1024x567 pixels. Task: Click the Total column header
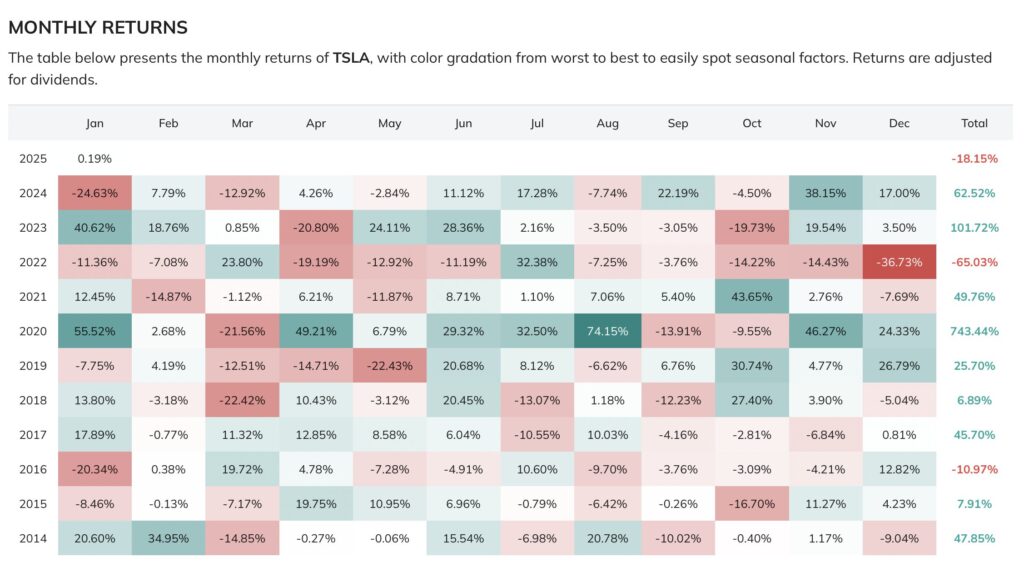[974, 123]
